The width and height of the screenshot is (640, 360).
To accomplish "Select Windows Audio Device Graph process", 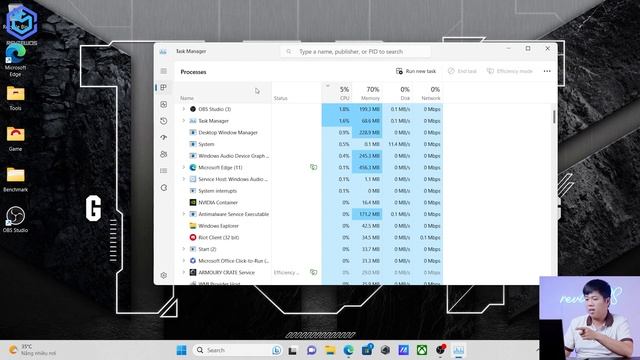I will click(x=309, y=156).
